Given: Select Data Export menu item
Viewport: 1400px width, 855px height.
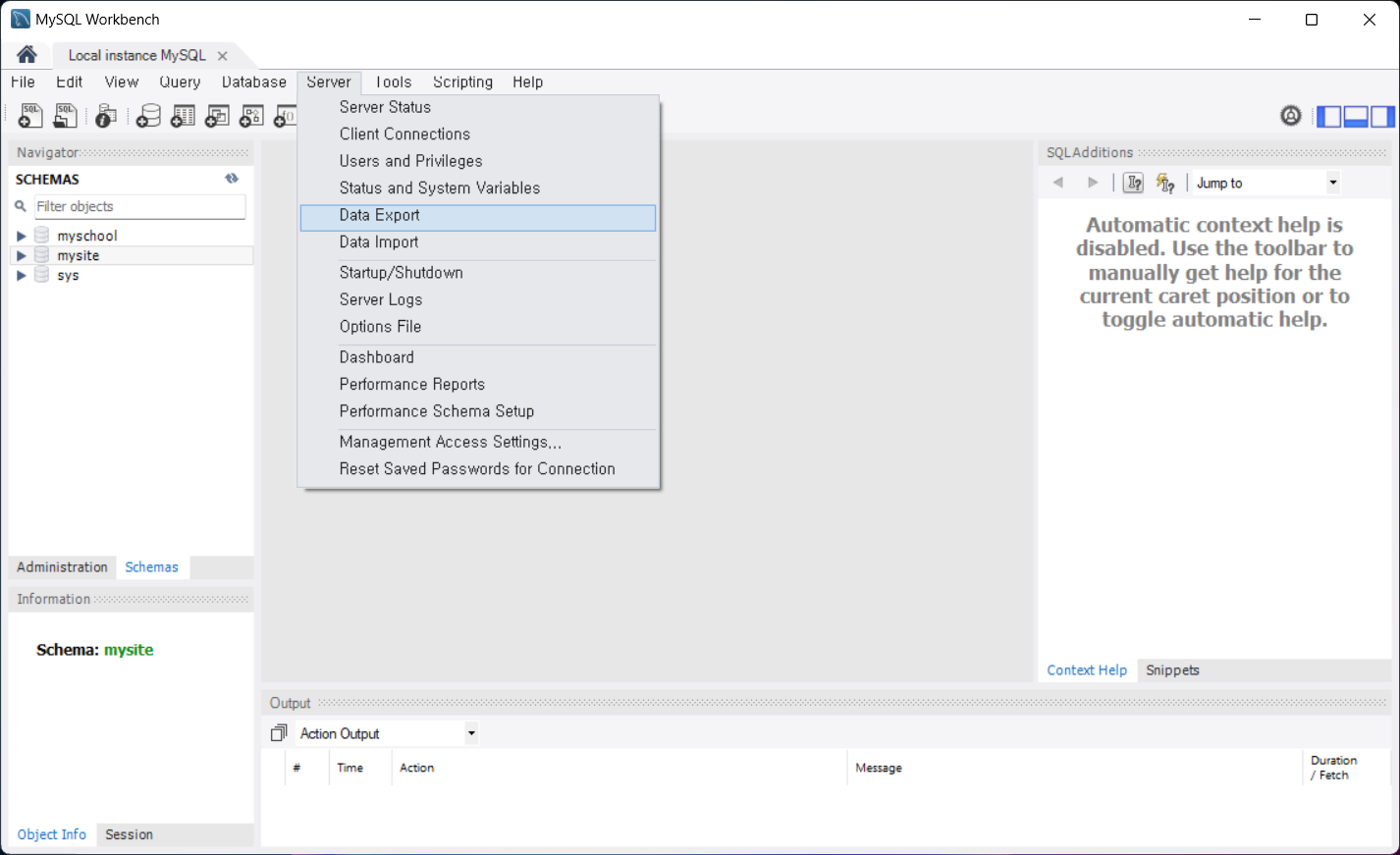Looking at the screenshot, I should click(x=478, y=216).
